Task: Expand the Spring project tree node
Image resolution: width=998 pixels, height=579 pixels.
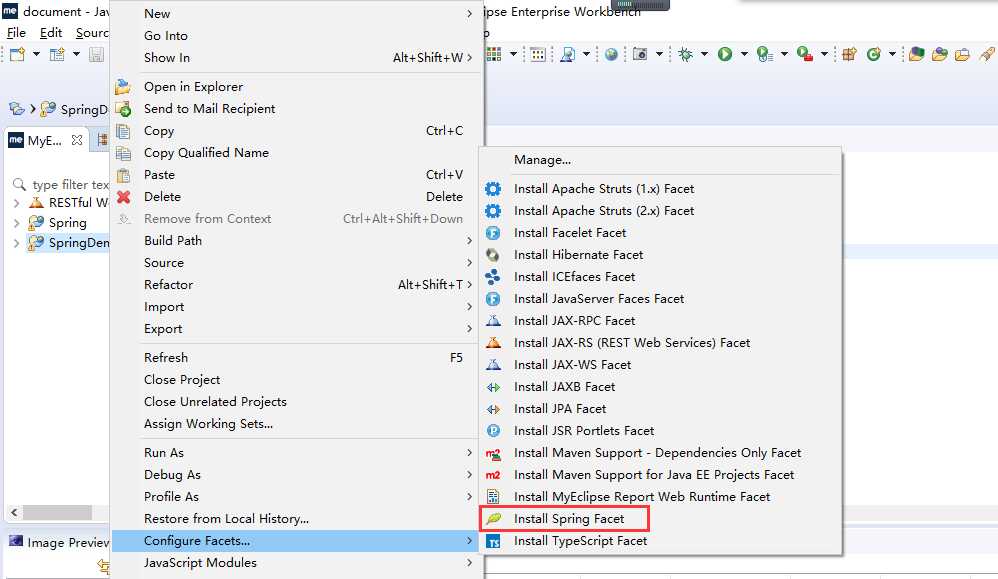Action: pos(16,223)
